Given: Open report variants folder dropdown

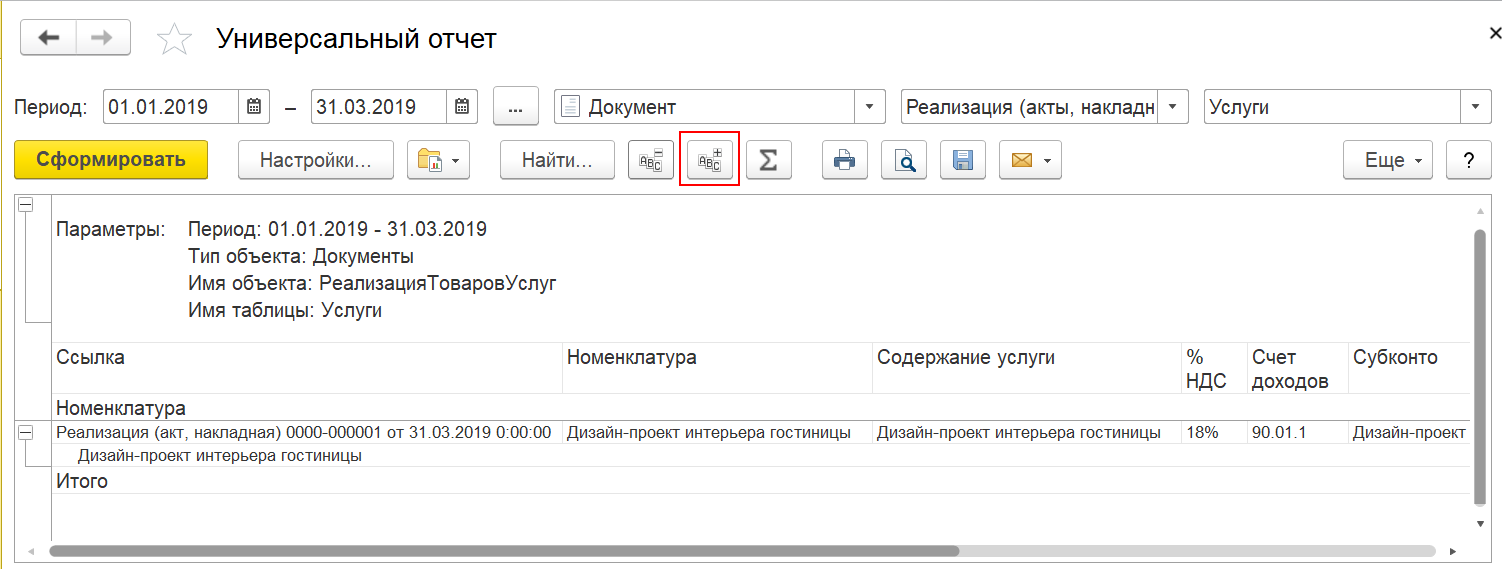Looking at the screenshot, I should [x=438, y=160].
